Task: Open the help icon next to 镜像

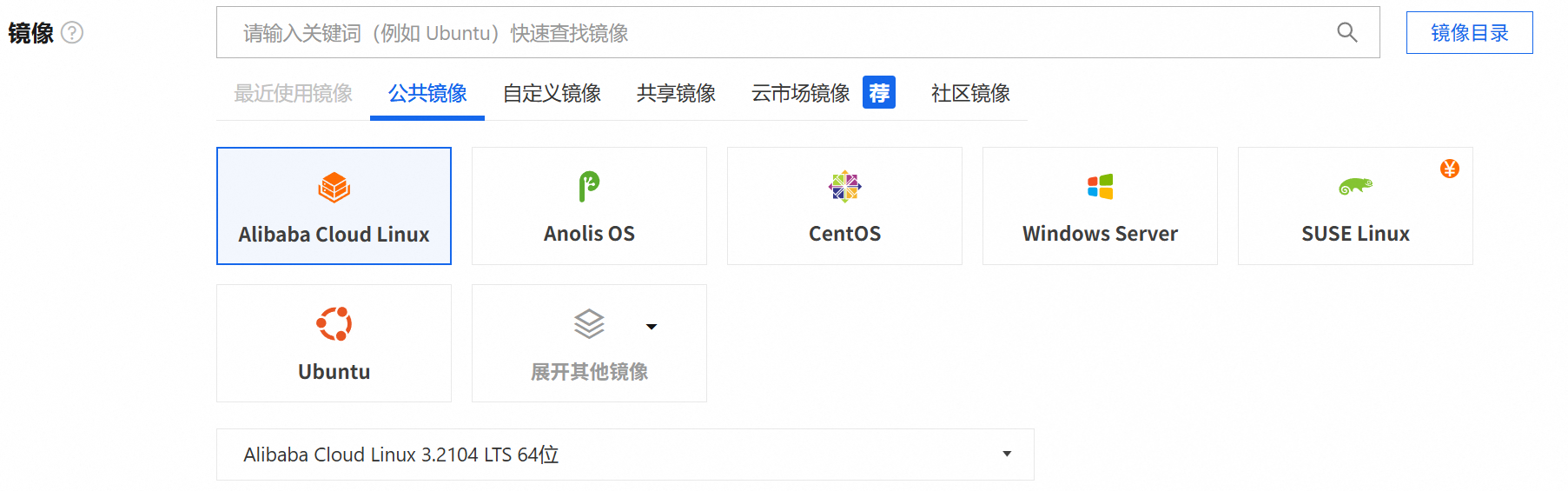Action: [73, 33]
